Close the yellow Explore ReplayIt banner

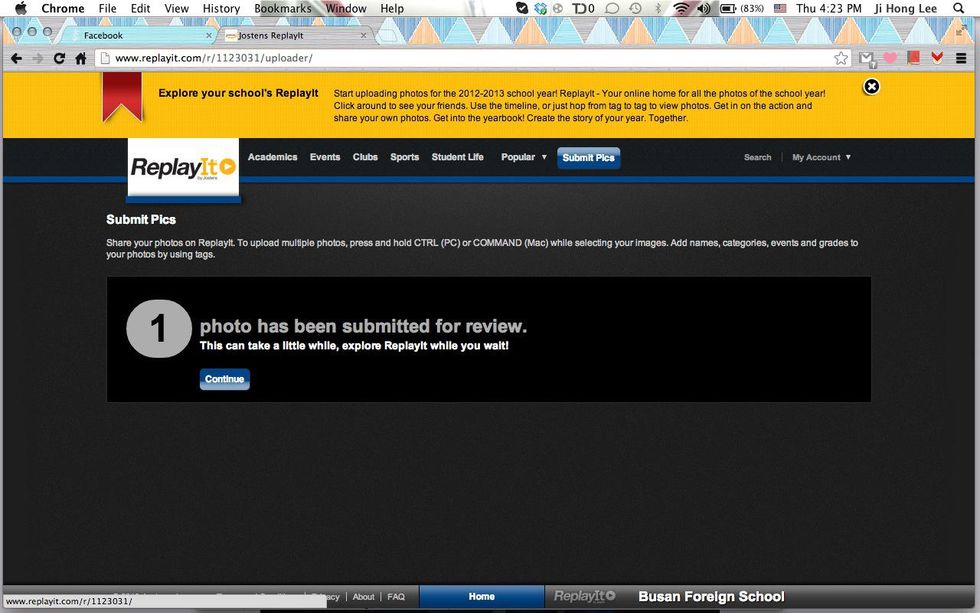pos(871,87)
